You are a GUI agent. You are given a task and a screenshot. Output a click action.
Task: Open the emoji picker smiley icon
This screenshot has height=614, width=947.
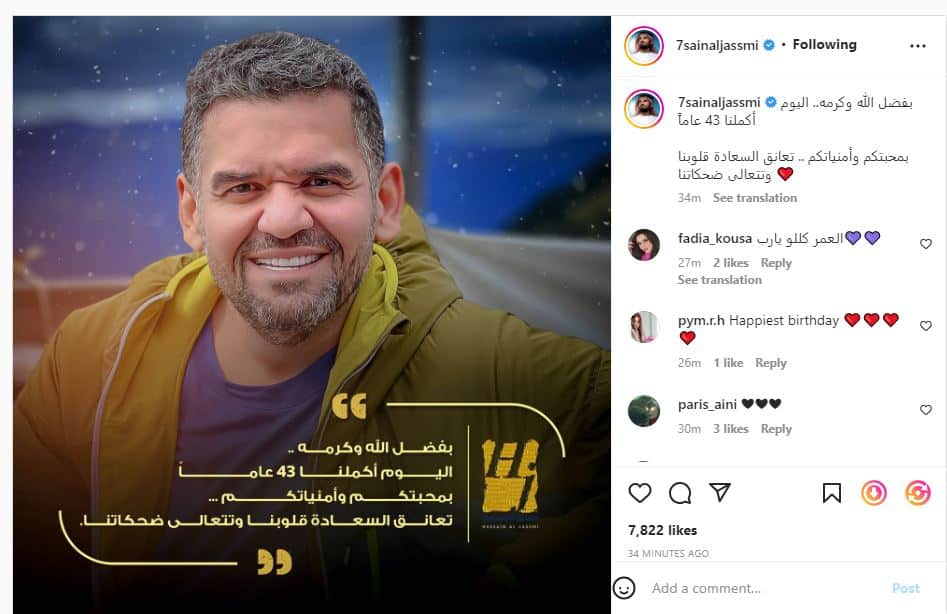[x=624, y=587]
